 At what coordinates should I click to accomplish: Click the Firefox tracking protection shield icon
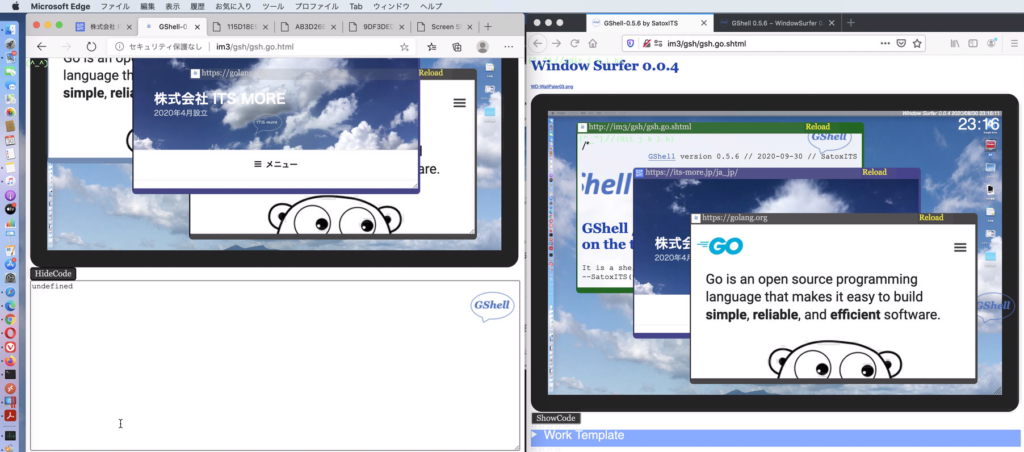tap(629, 43)
